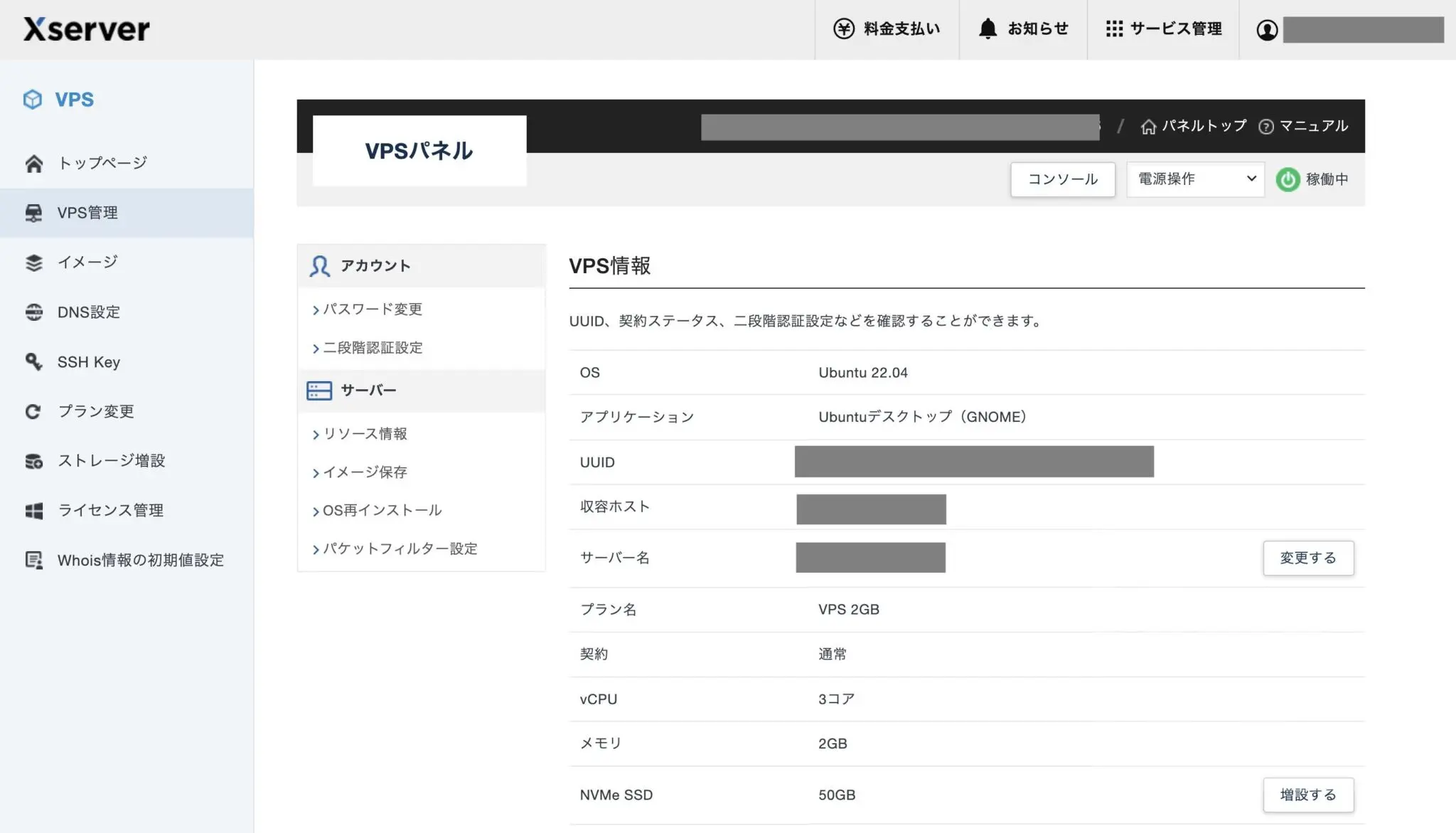This screenshot has height=833, width=1456.
Task: Click the マニュアル link text
Action: tap(1314, 126)
